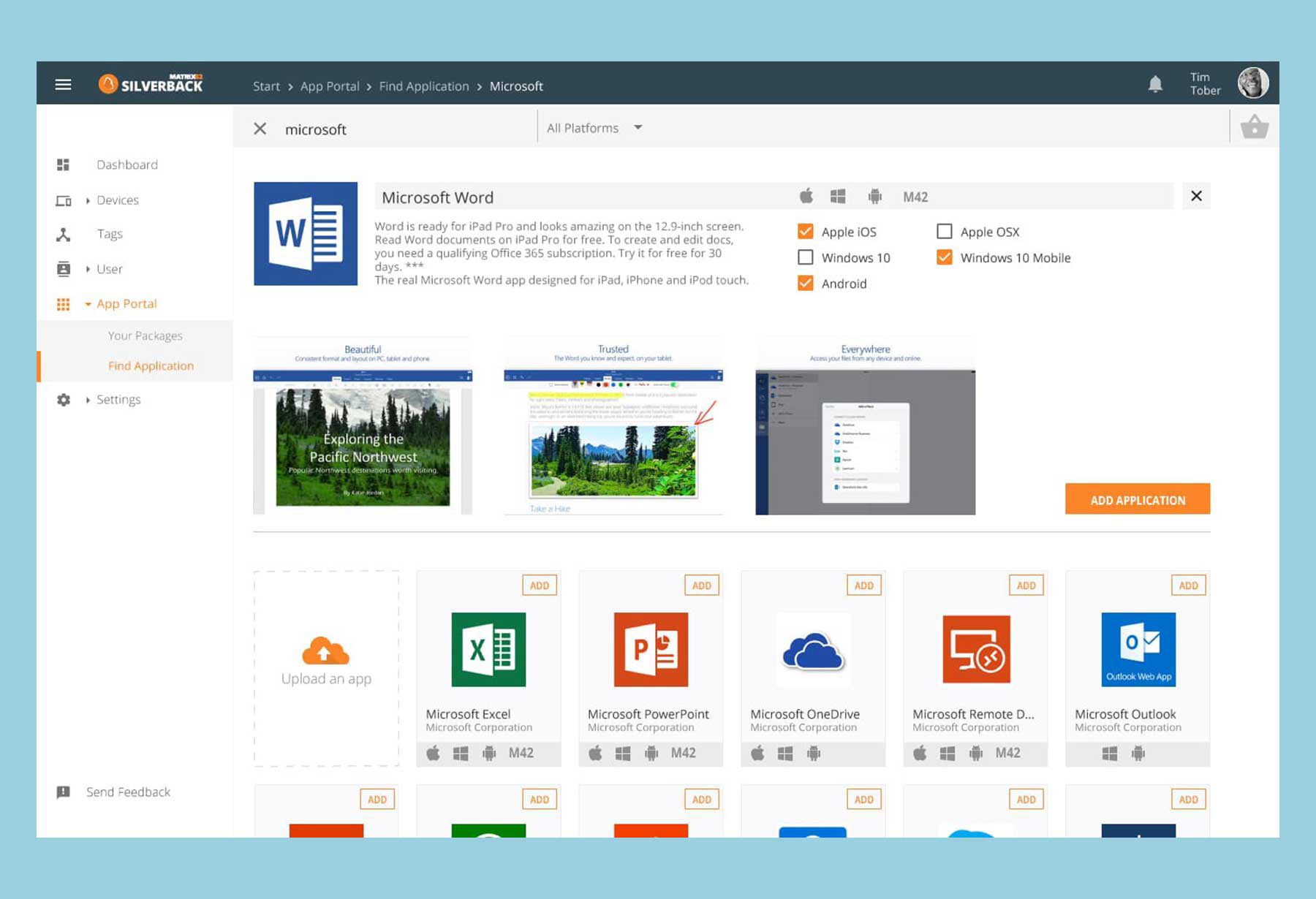1316x899 pixels.
Task: Click the Dashboard sidebar icon
Action: (x=63, y=164)
